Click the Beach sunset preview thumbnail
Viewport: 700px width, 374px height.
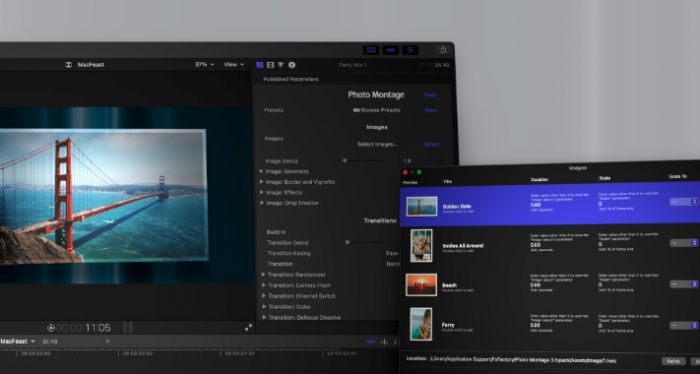click(x=421, y=285)
